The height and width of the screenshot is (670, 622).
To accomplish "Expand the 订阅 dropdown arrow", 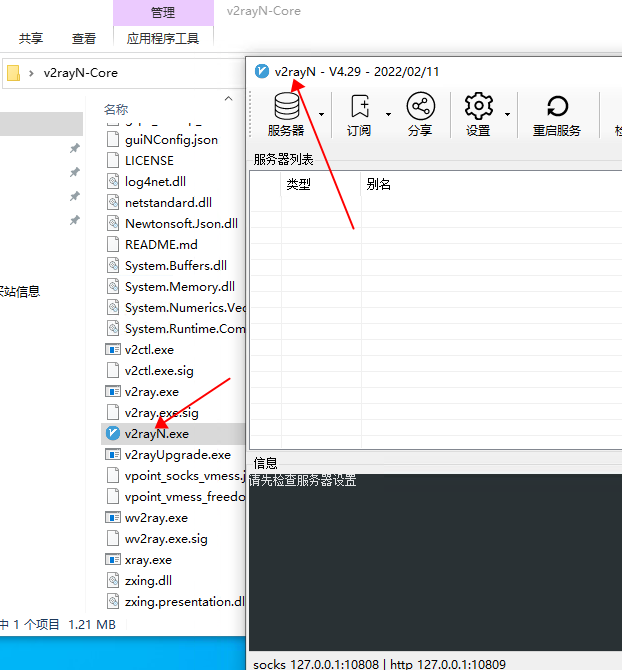I will (x=388, y=114).
